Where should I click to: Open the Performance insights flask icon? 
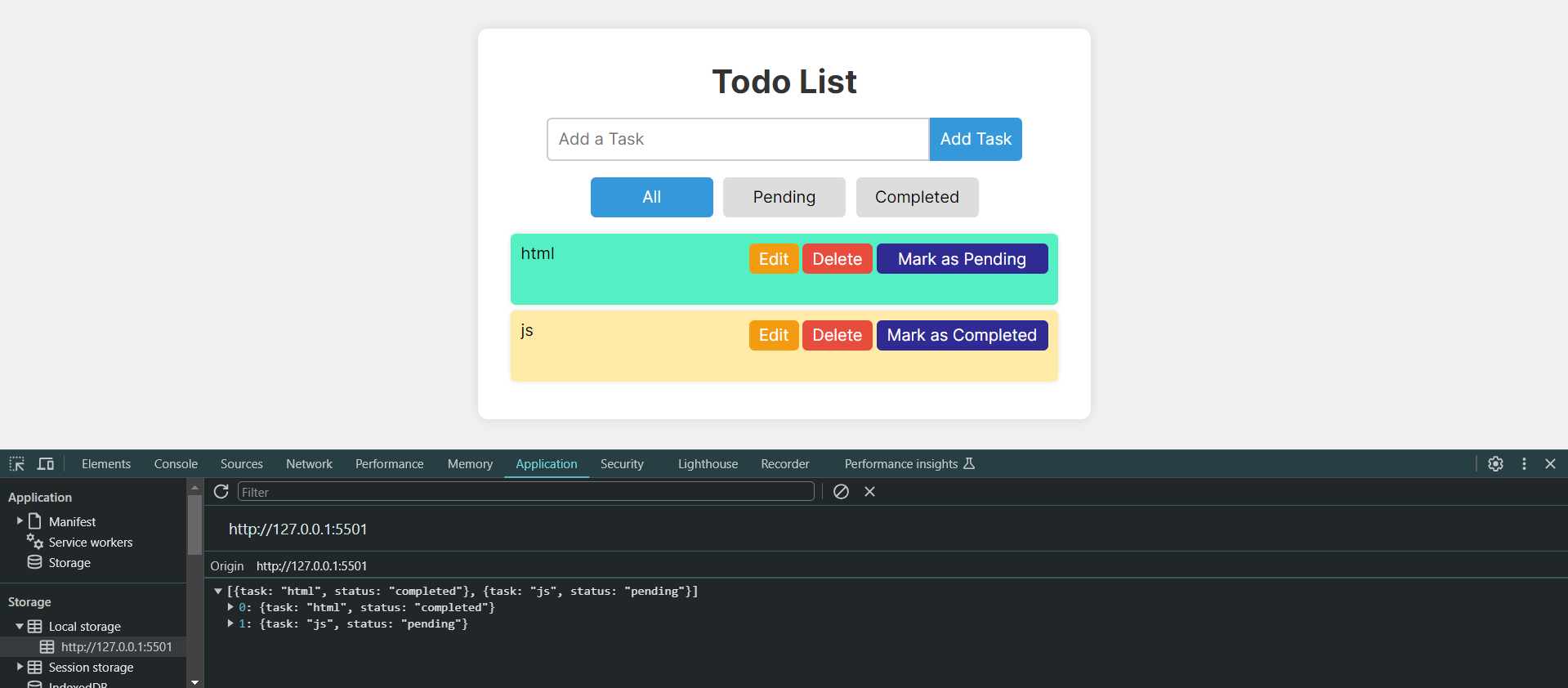point(969,463)
